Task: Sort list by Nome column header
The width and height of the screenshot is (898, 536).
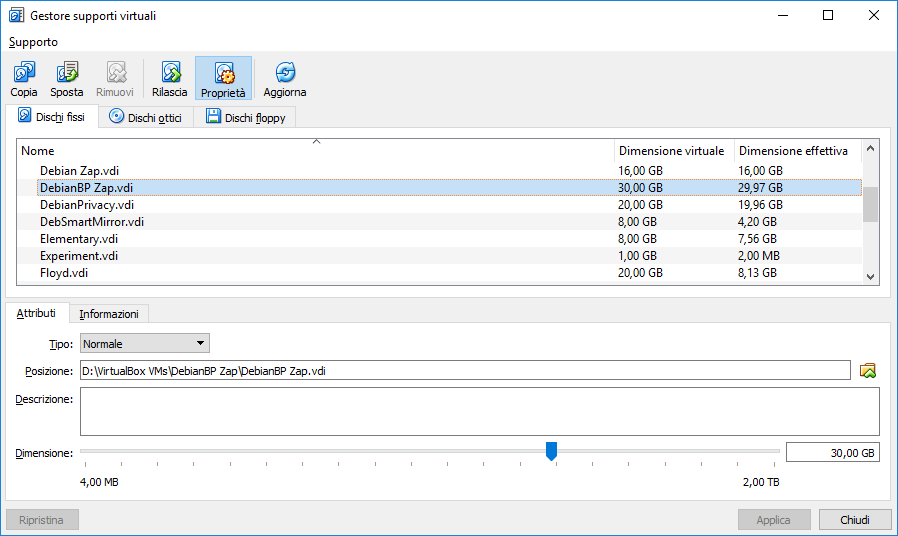Action: (316, 151)
